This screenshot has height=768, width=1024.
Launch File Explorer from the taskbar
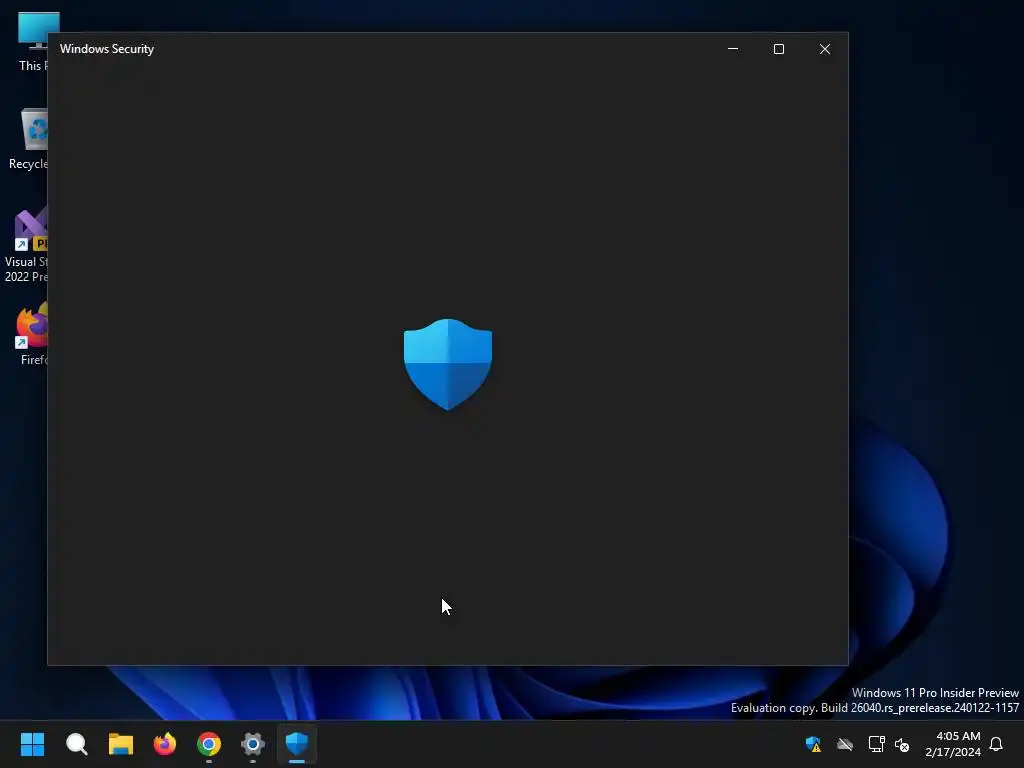(x=121, y=744)
